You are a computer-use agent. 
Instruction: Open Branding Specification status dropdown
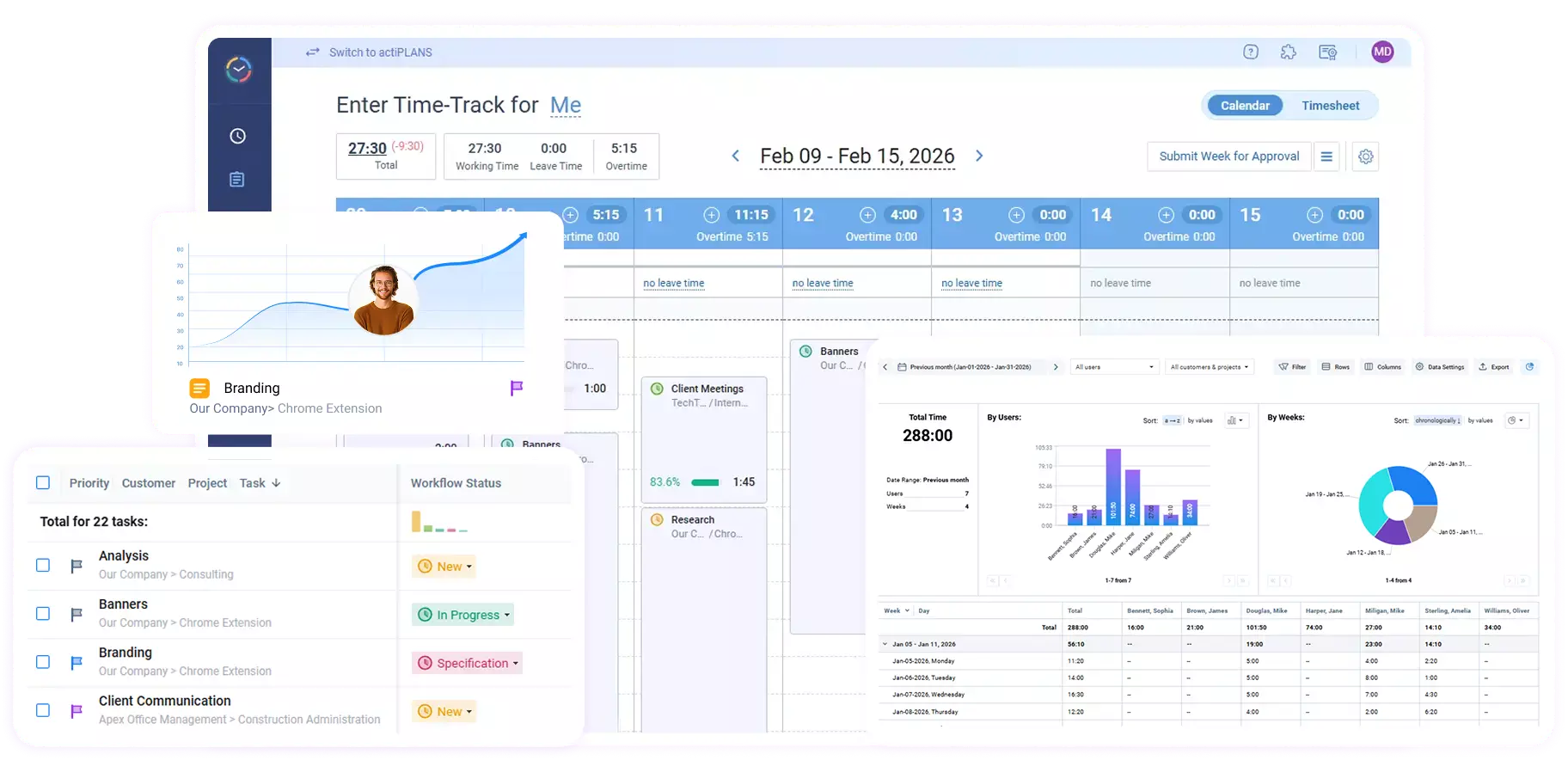(468, 663)
